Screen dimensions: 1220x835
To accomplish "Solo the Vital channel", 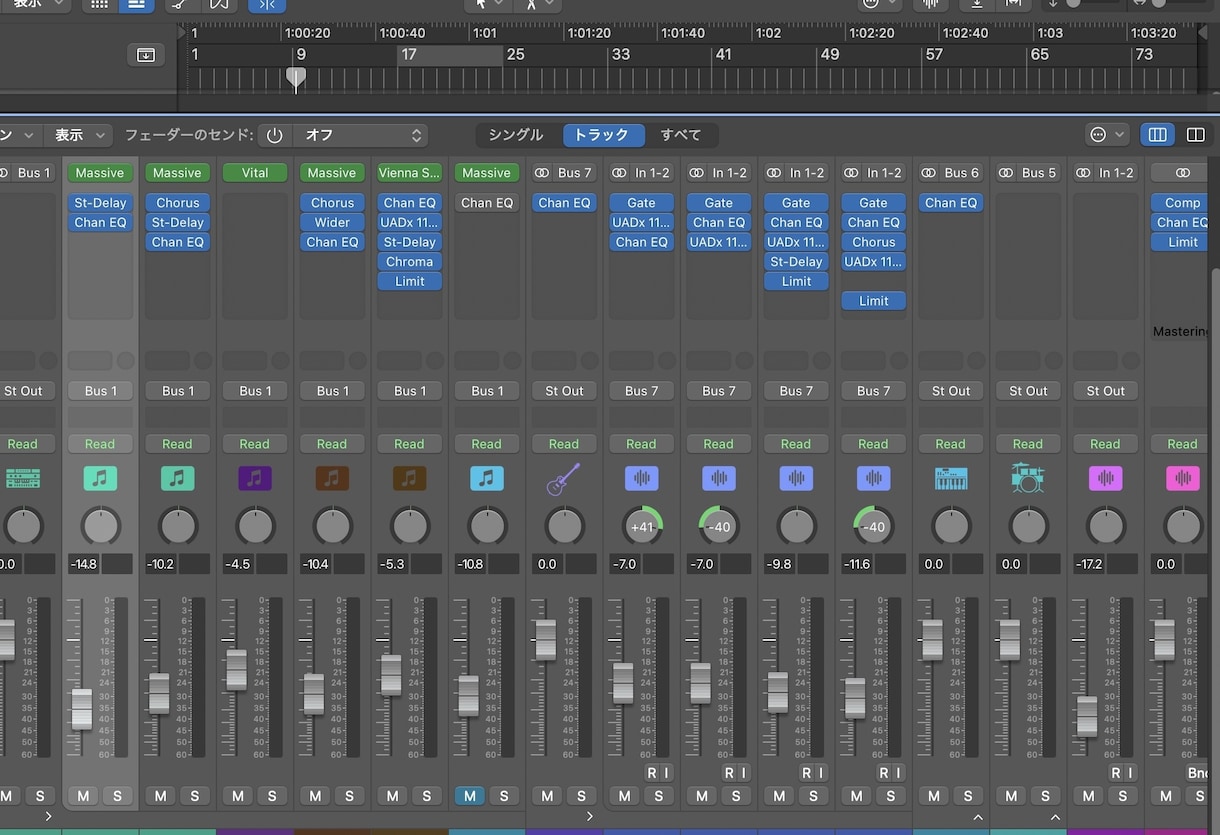I will coord(272,796).
